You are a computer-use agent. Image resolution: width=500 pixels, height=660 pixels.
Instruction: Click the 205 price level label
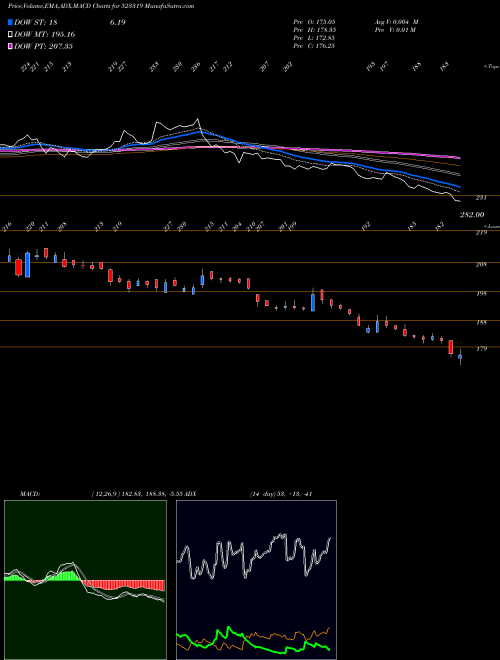click(x=481, y=265)
